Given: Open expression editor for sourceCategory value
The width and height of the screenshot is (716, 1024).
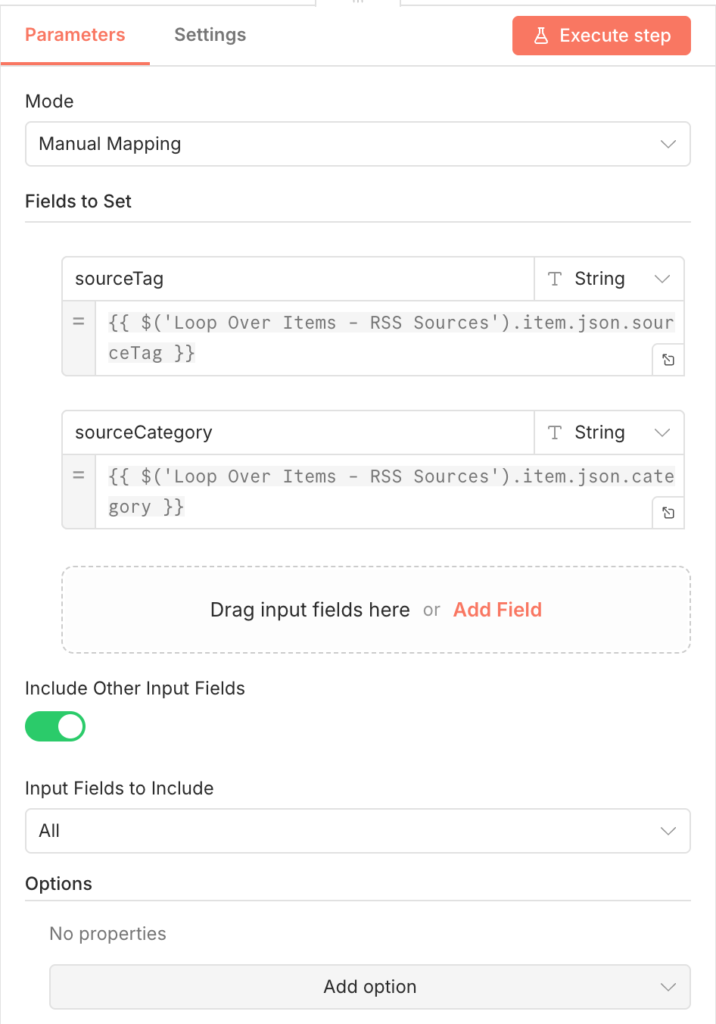Looking at the screenshot, I should point(668,513).
